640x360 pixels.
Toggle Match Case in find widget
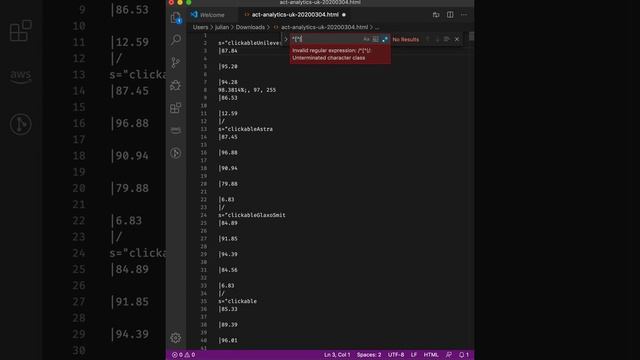point(366,39)
